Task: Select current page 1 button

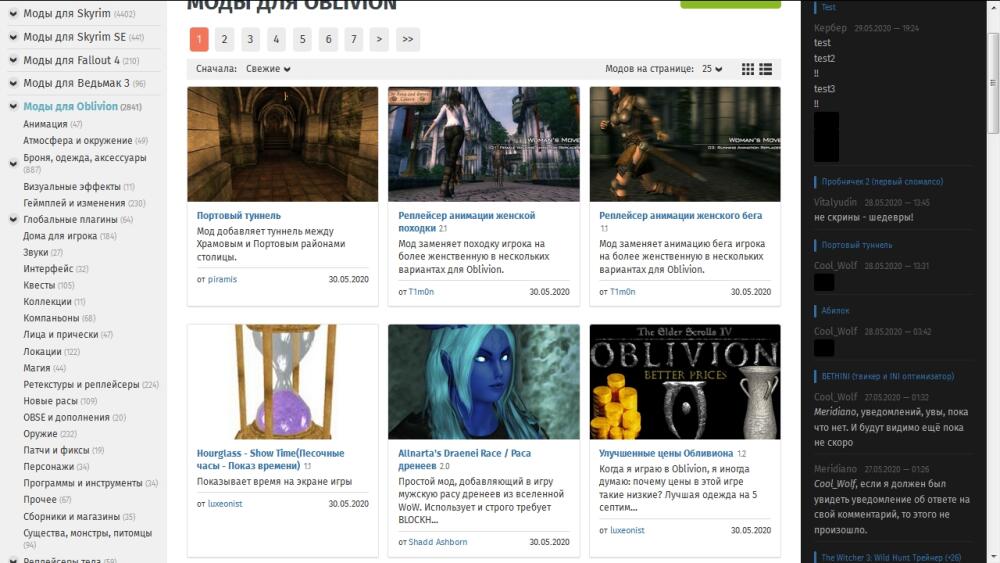Action: click(x=199, y=39)
